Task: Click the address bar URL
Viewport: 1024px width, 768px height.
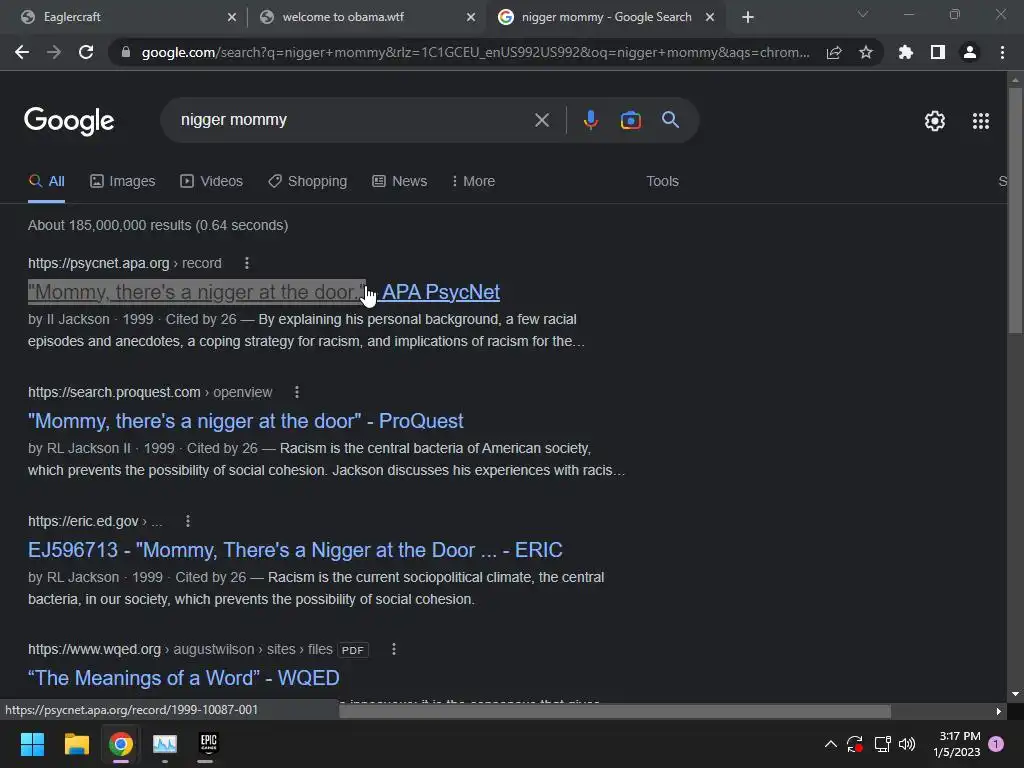Action: 475,52
